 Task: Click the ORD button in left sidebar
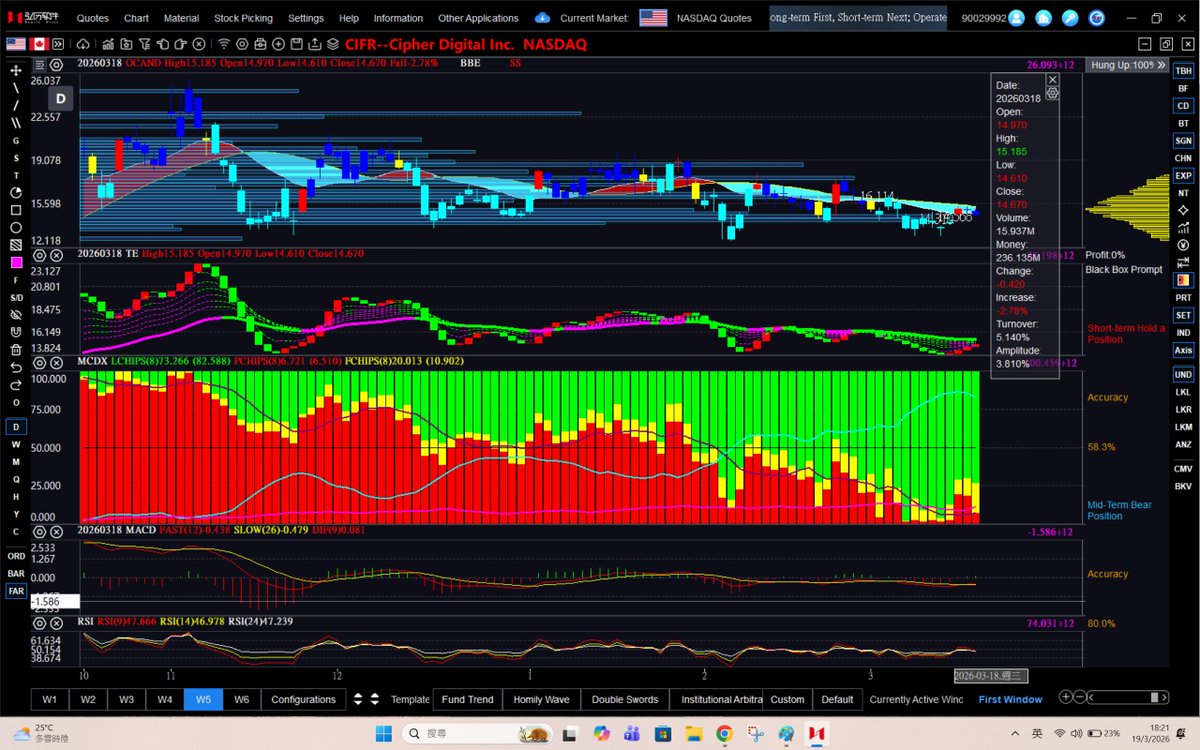click(x=16, y=555)
